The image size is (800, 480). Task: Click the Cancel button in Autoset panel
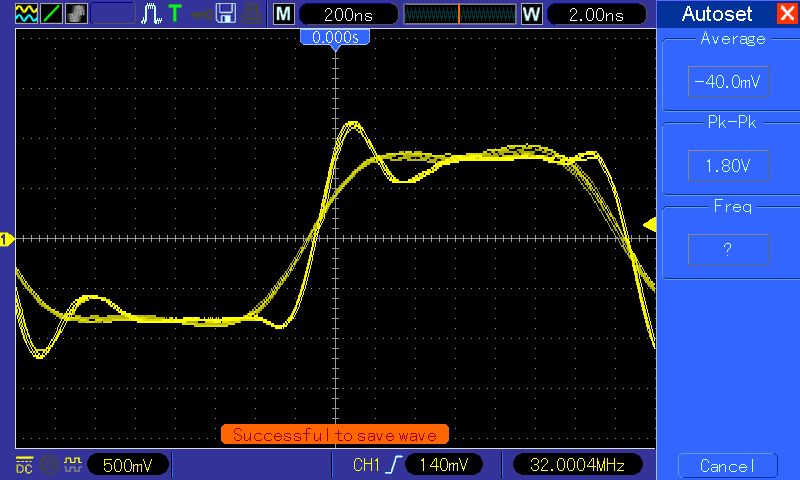pyautogui.click(x=728, y=466)
